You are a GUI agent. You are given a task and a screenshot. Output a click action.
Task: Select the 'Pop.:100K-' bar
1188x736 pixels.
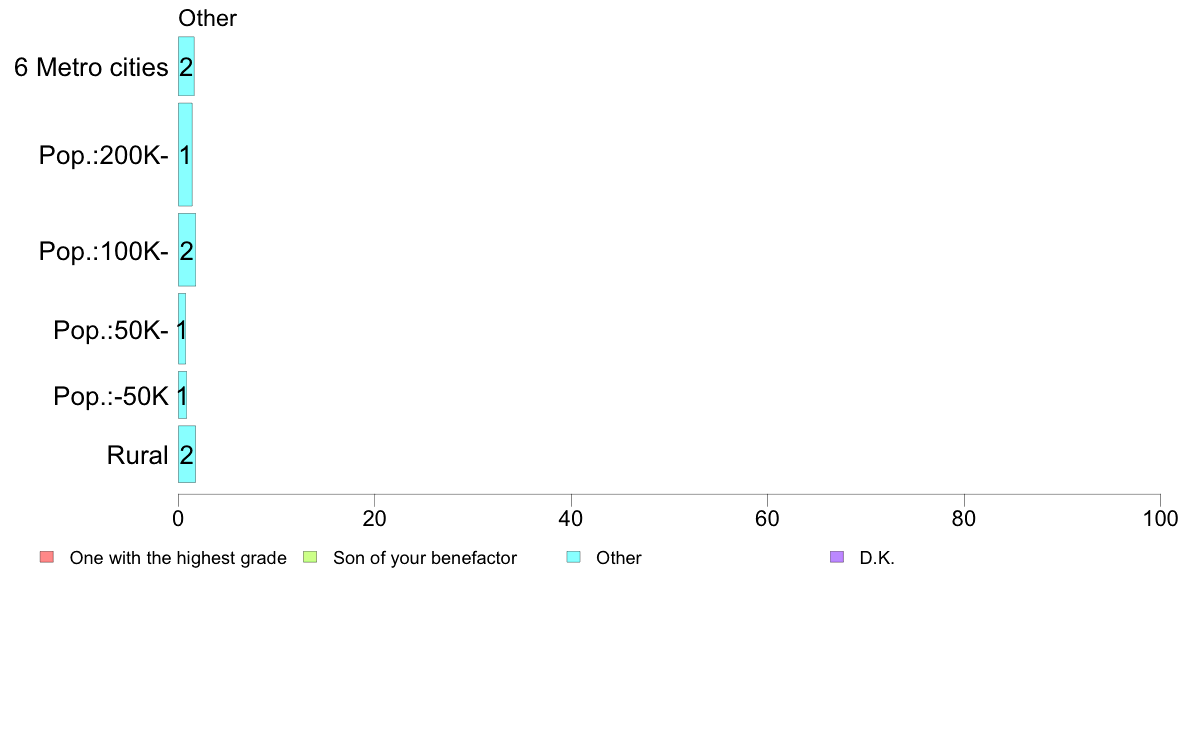[187, 250]
